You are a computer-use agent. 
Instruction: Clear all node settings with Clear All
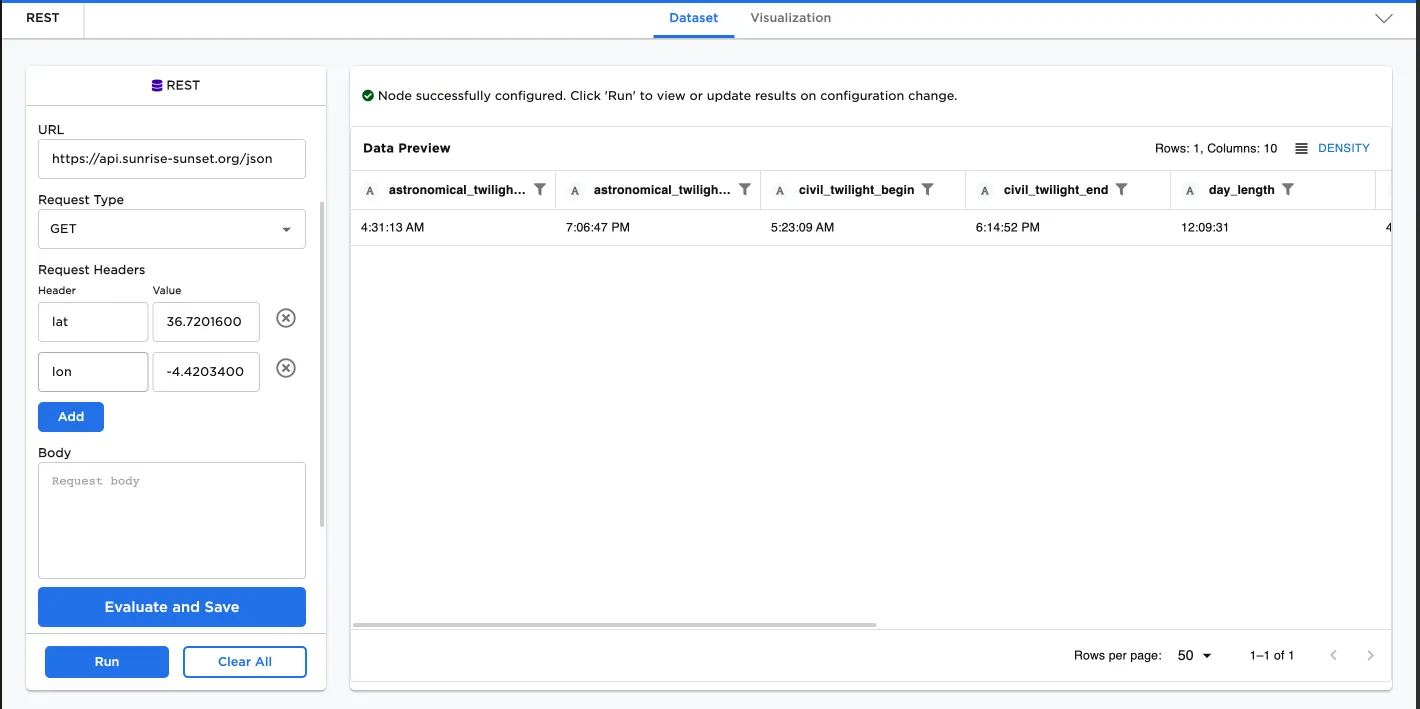point(244,661)
